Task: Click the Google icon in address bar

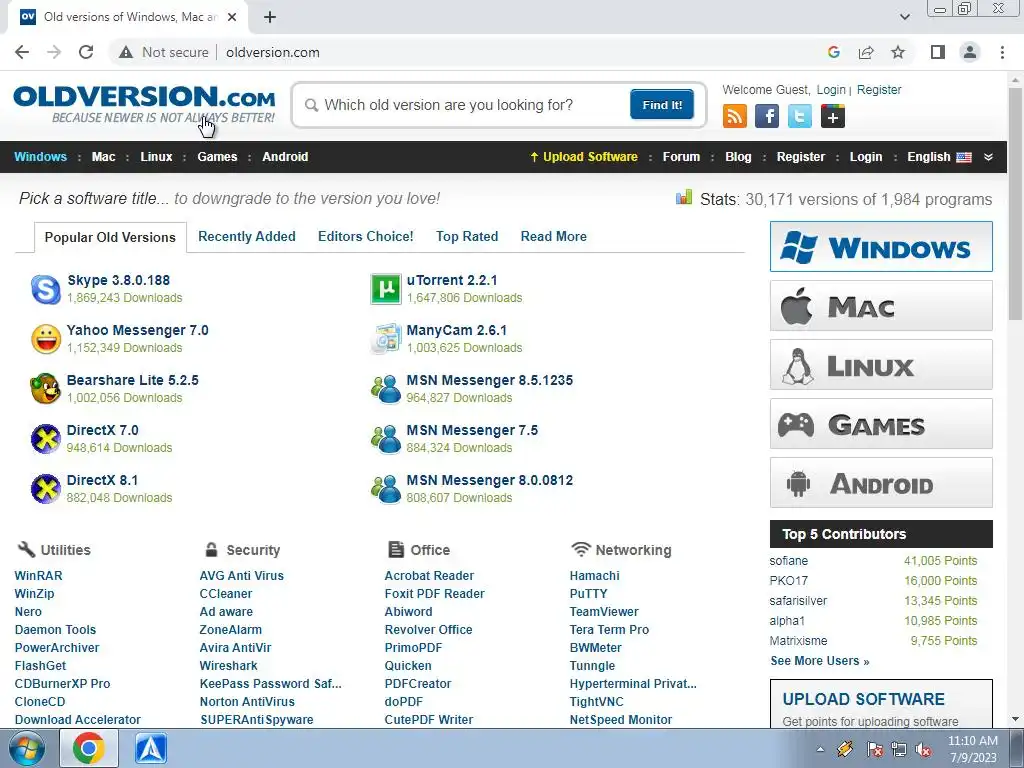Action: tap(833, 52)
